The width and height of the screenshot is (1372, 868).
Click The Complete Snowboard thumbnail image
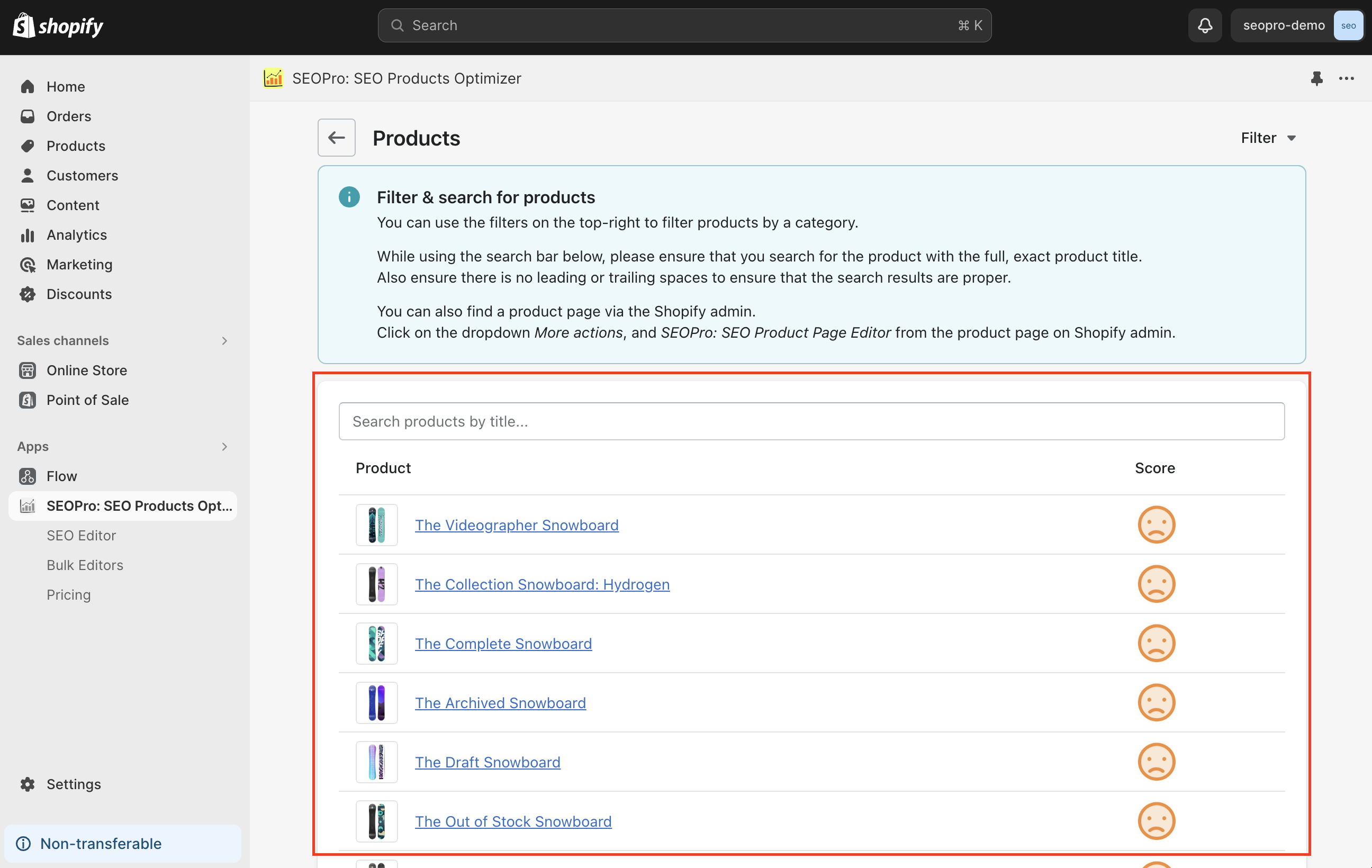377,644
